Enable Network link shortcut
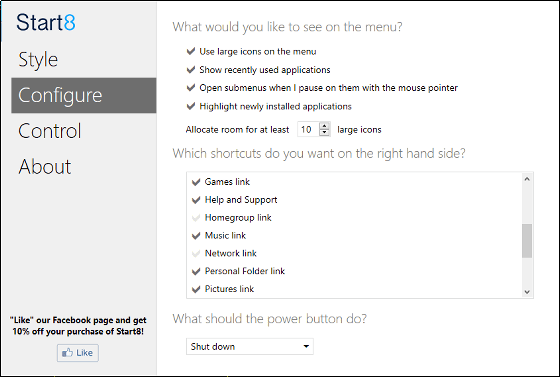The width and height of the screenshot is (560, 377). (x=196, y=253)
